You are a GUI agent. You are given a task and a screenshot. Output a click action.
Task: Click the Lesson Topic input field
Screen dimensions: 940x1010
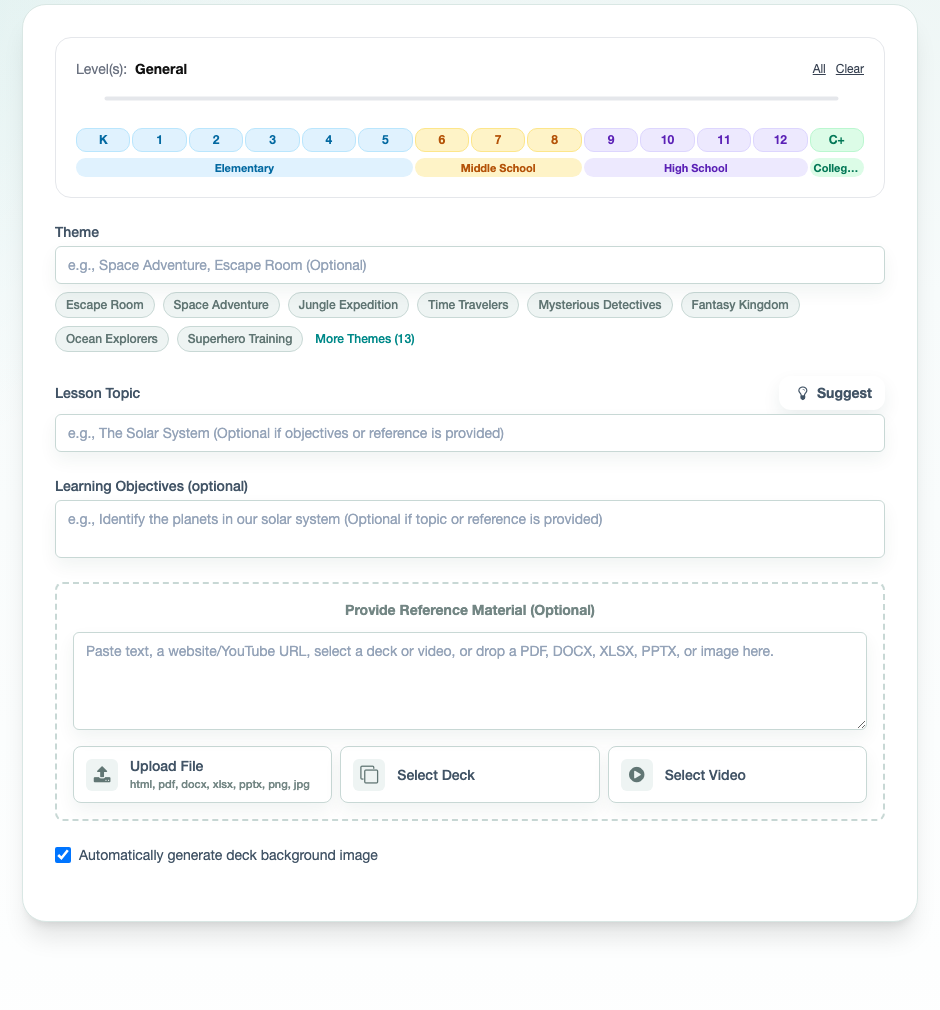470,433
